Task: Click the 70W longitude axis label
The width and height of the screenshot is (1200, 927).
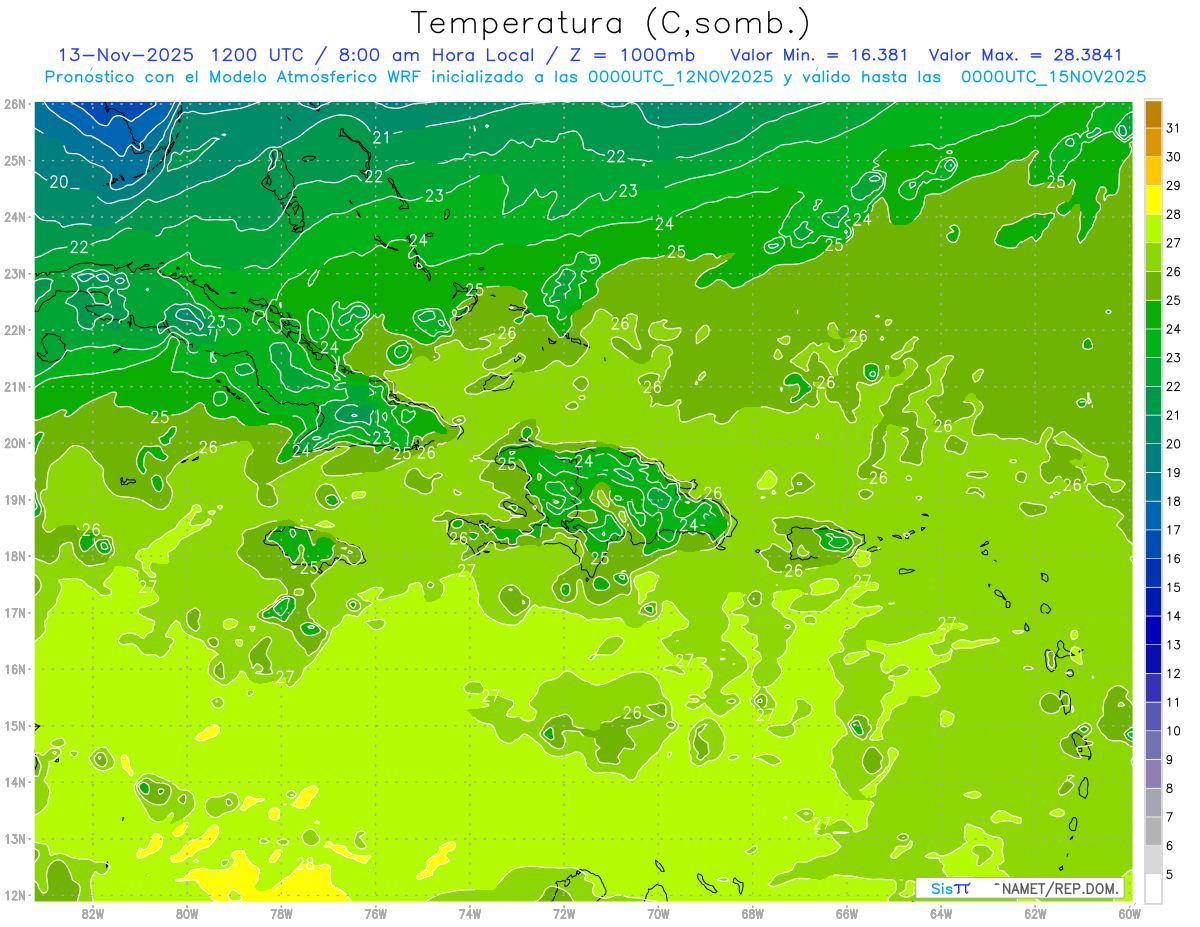Action: click(x=658, y=913)
